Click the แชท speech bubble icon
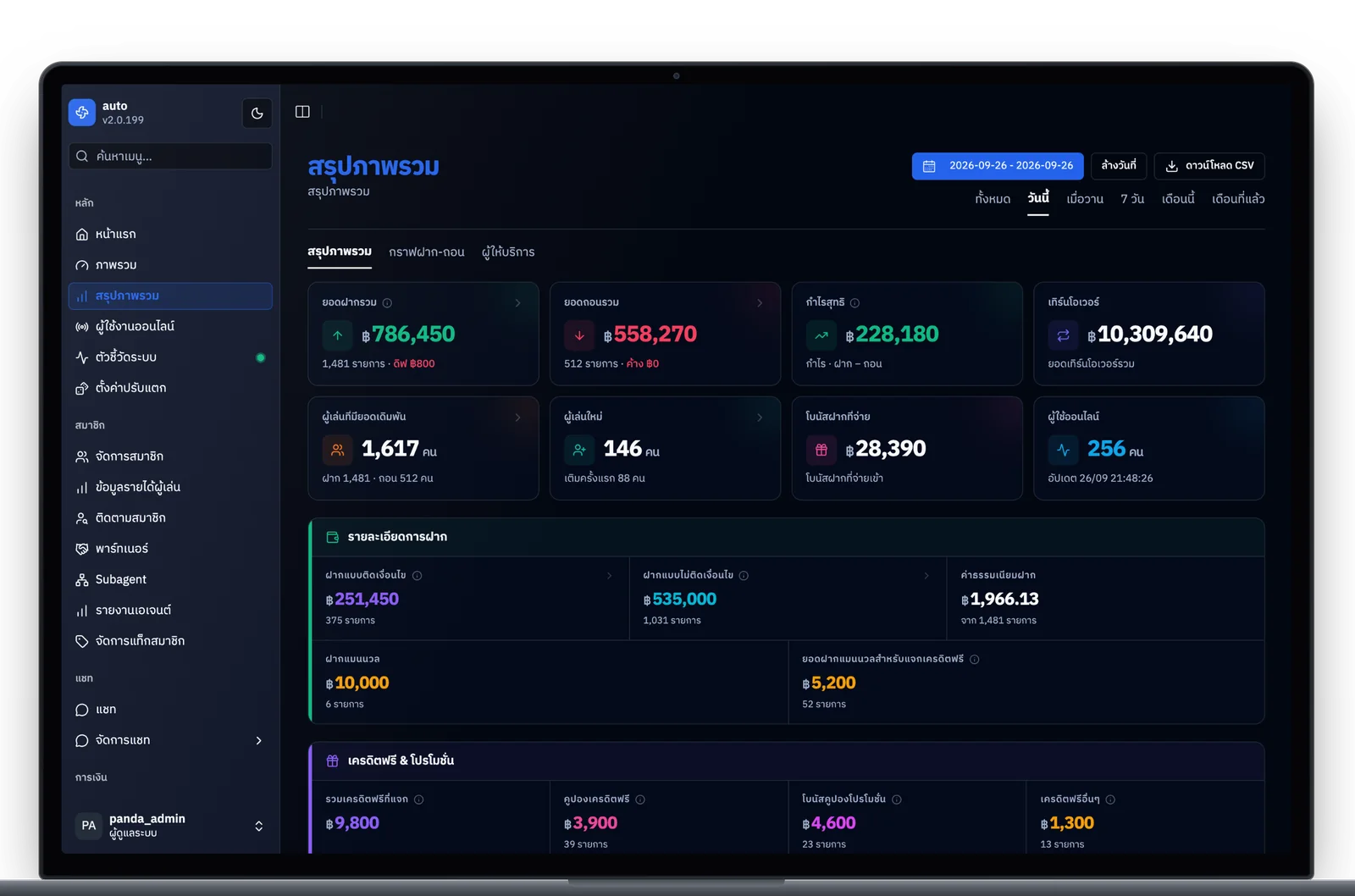 tap(82, 710)
